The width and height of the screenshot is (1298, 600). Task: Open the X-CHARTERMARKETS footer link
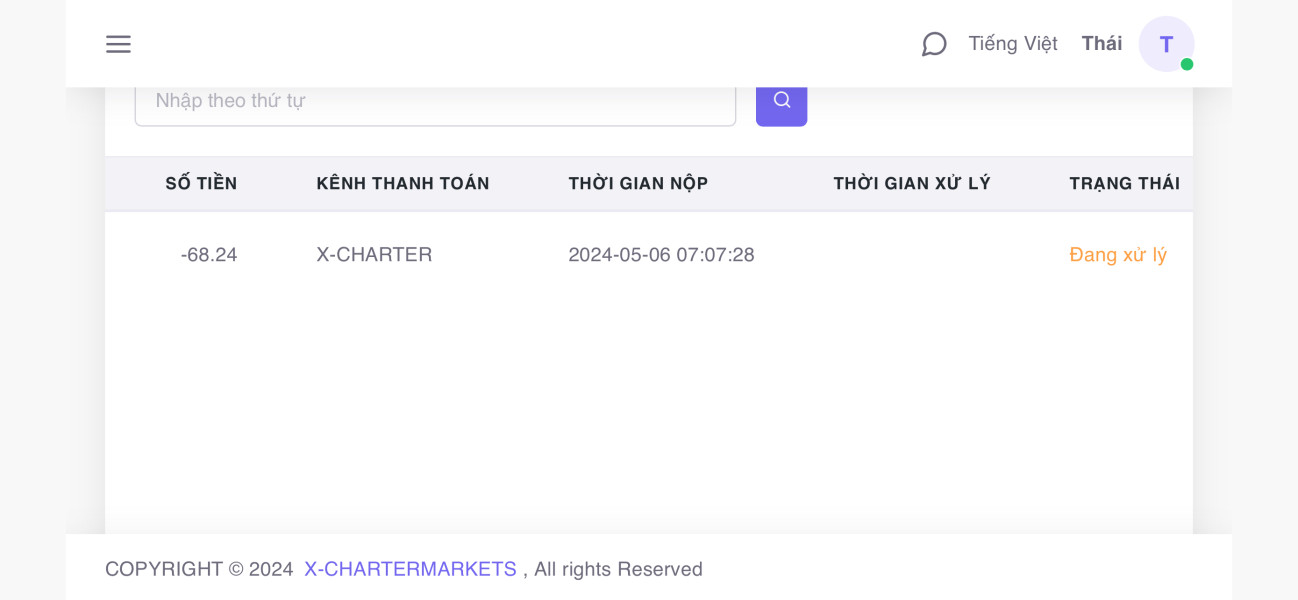pos(410,569)
